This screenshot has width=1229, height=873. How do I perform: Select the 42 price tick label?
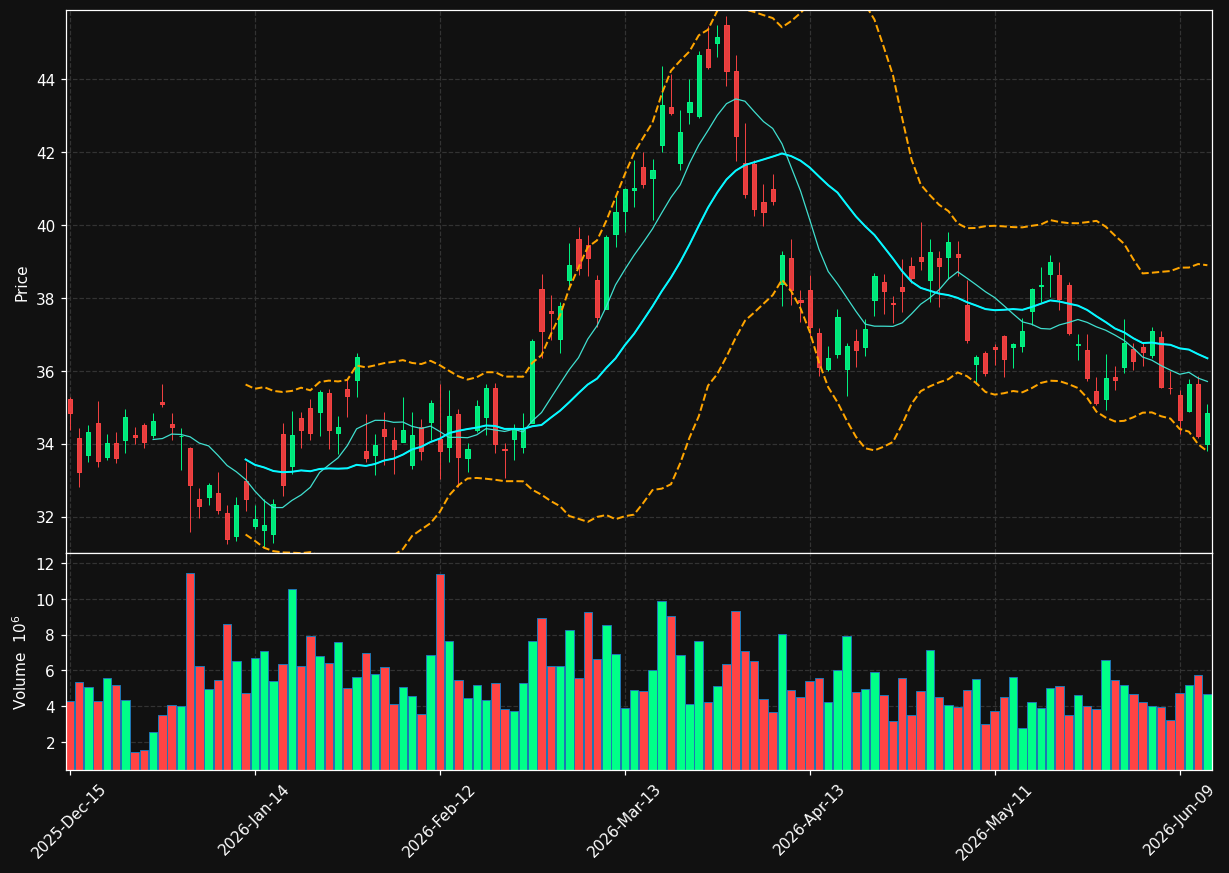(x=48, y=153)
